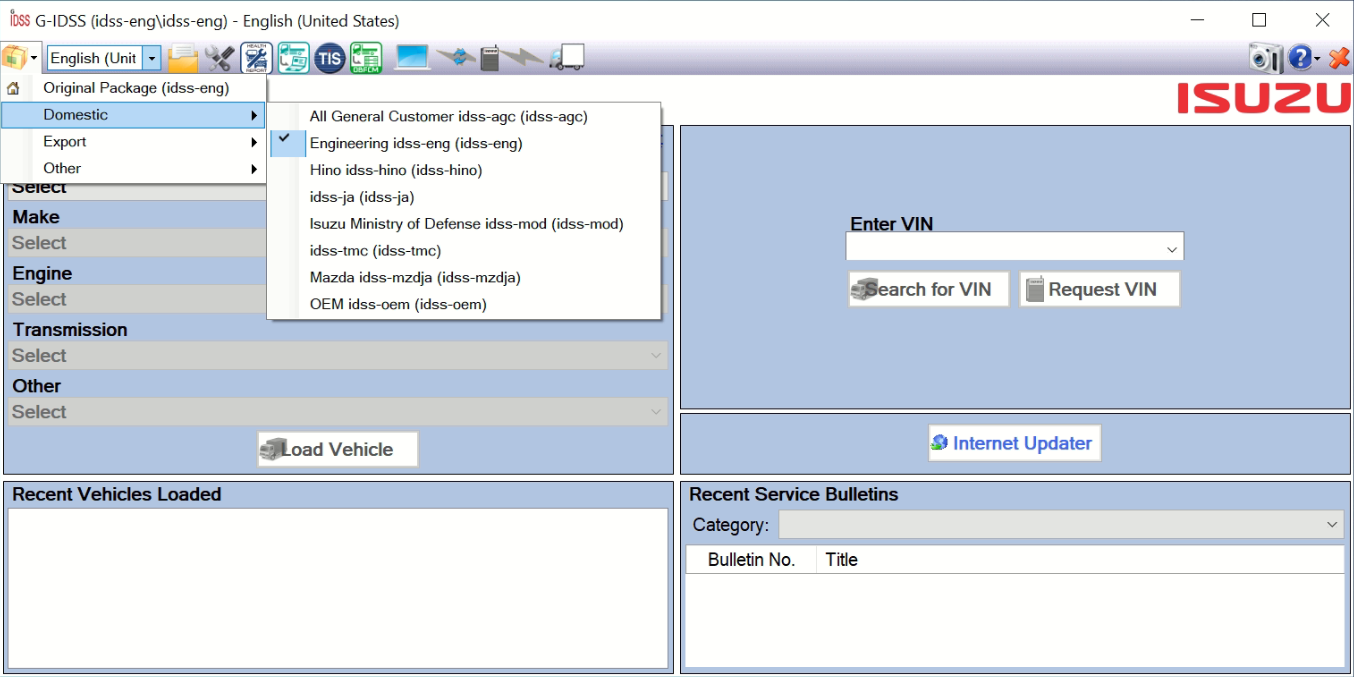Click the blue connection arrows icon
The height and width of the screenshot is (677, 1354).
coord(455,59)
